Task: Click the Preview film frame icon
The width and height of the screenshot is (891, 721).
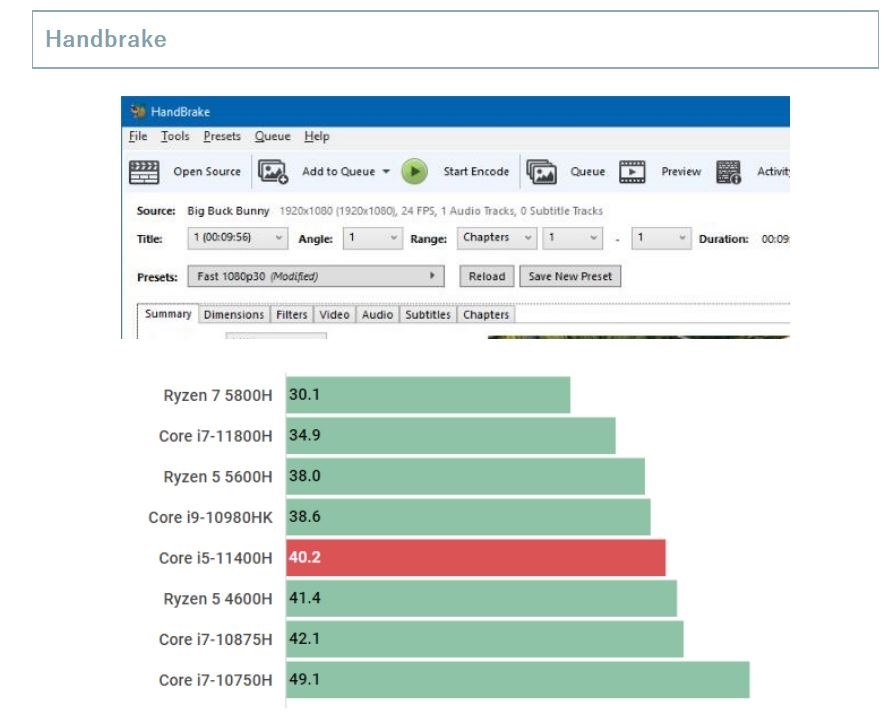Action: coord(632,172)
